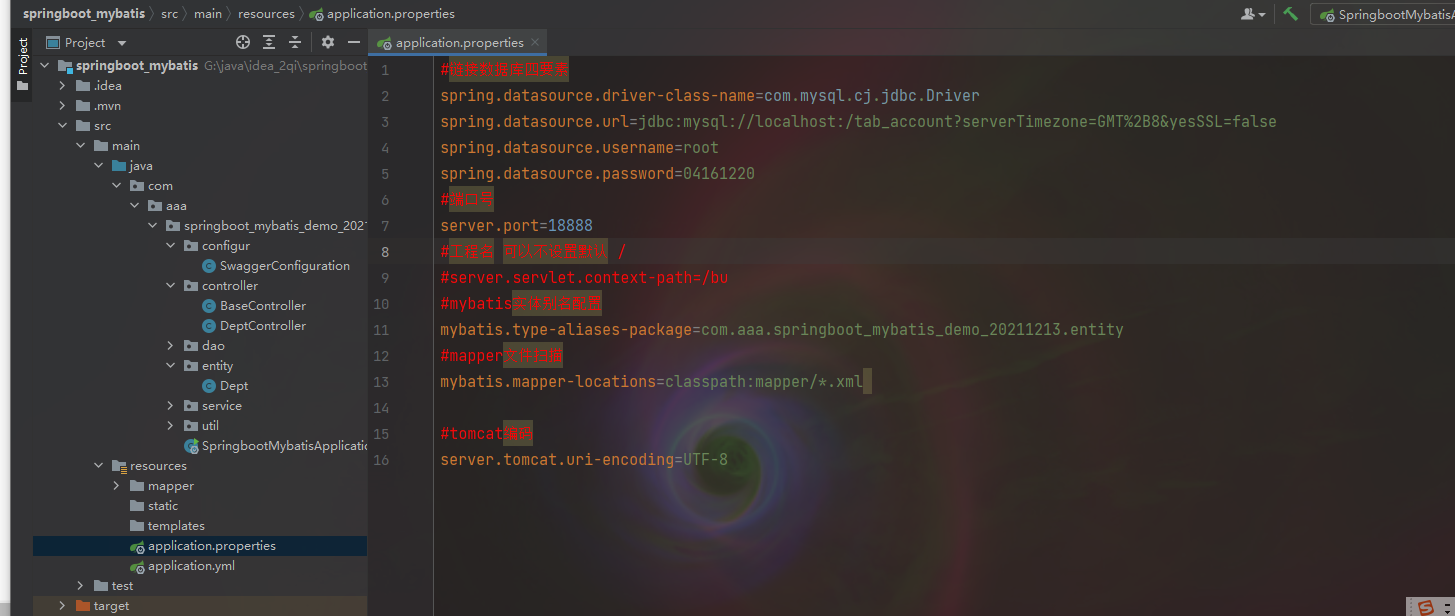Close the application.properties tab
Screen dimensions: 1455x616
click(536, 42)
